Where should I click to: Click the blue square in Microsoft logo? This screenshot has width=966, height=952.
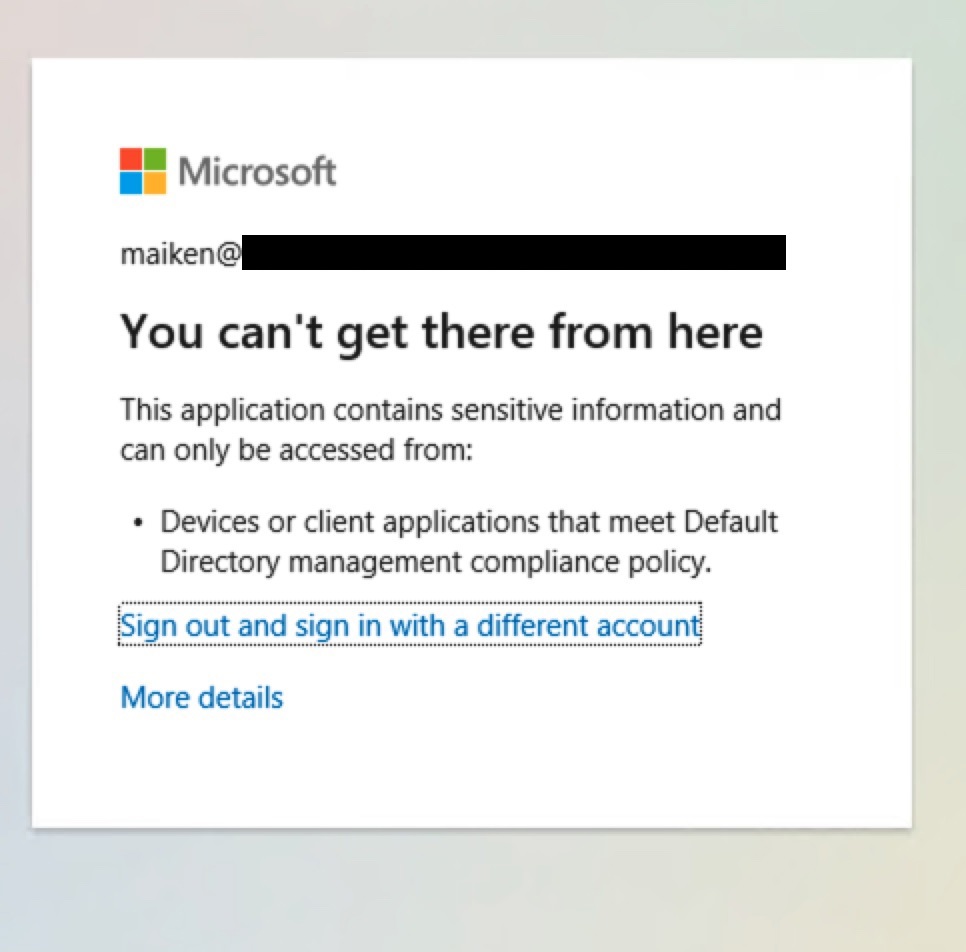pos(131,183)
